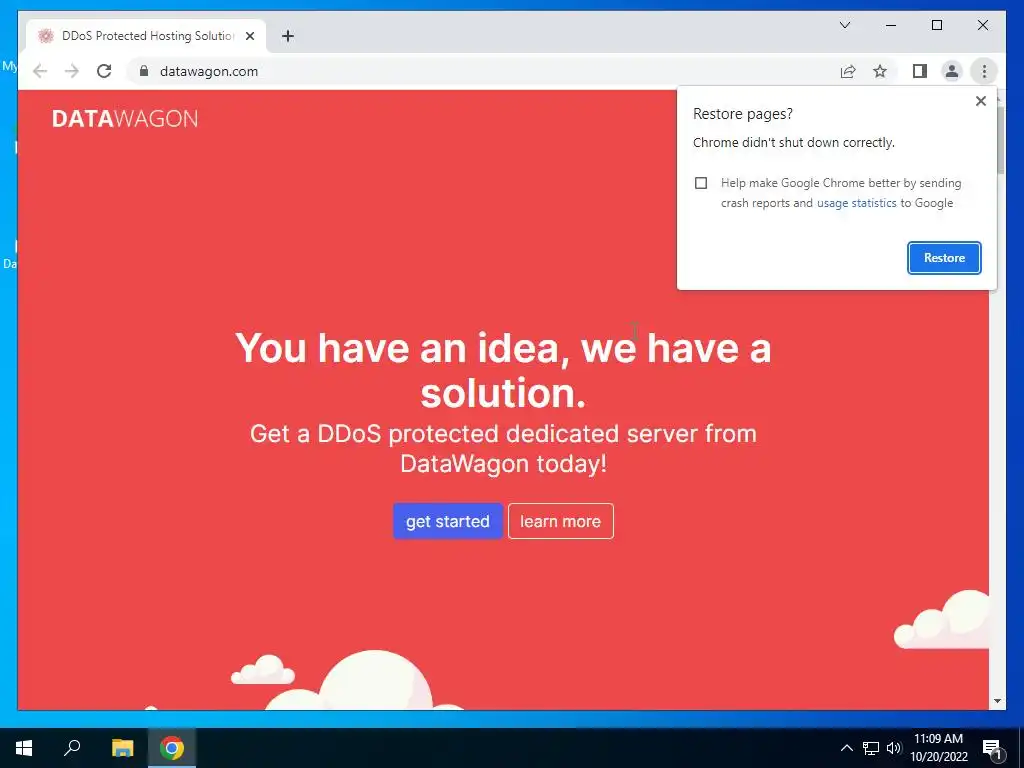Screen dimensions: 1024x768
Task: Click the browser forward arrow
Action: (71, 71)
